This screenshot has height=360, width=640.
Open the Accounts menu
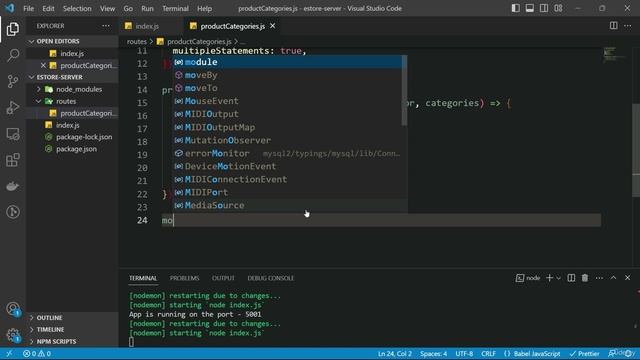point(13,309)
